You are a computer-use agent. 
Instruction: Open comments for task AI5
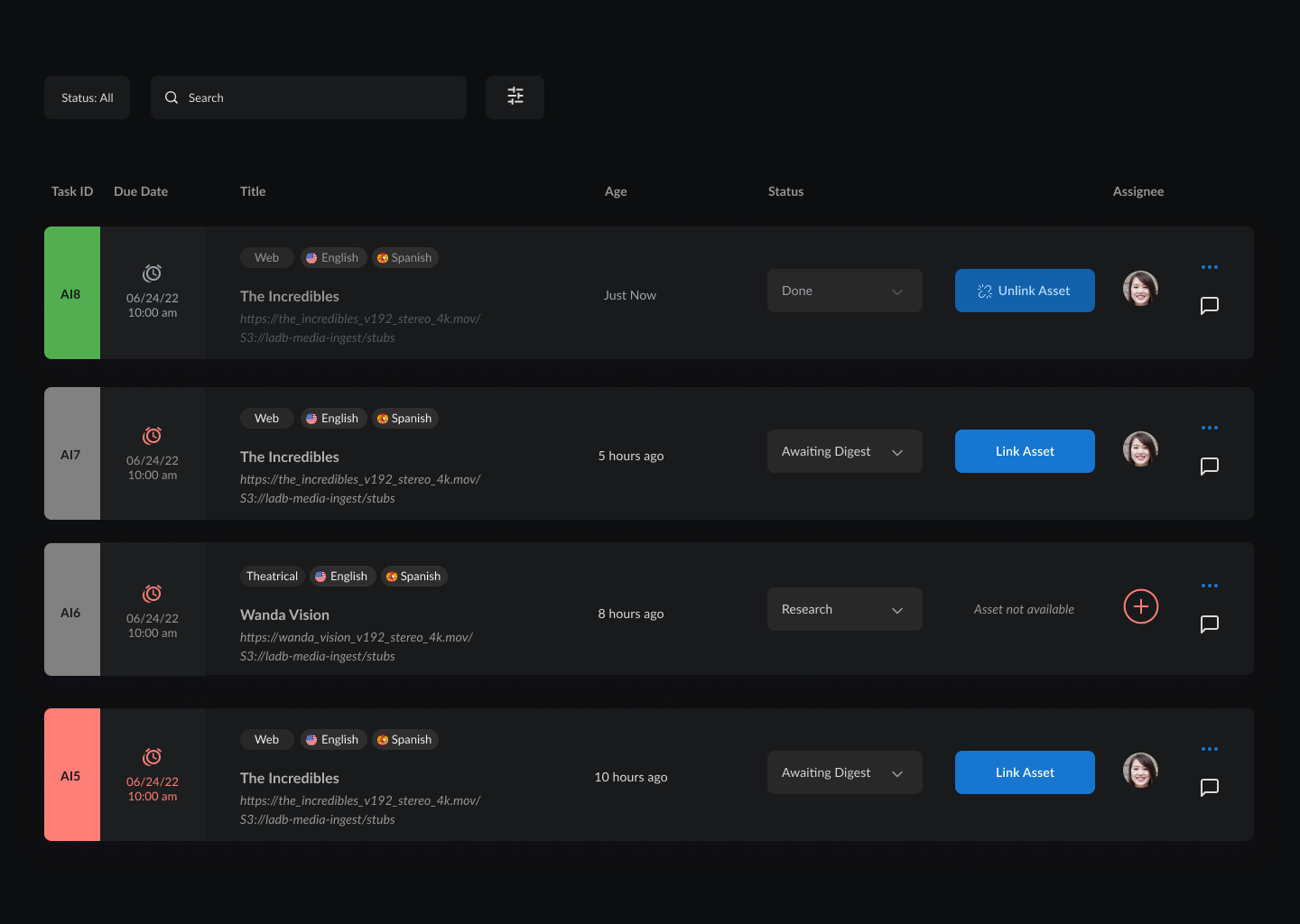(x=1210, y=788)
